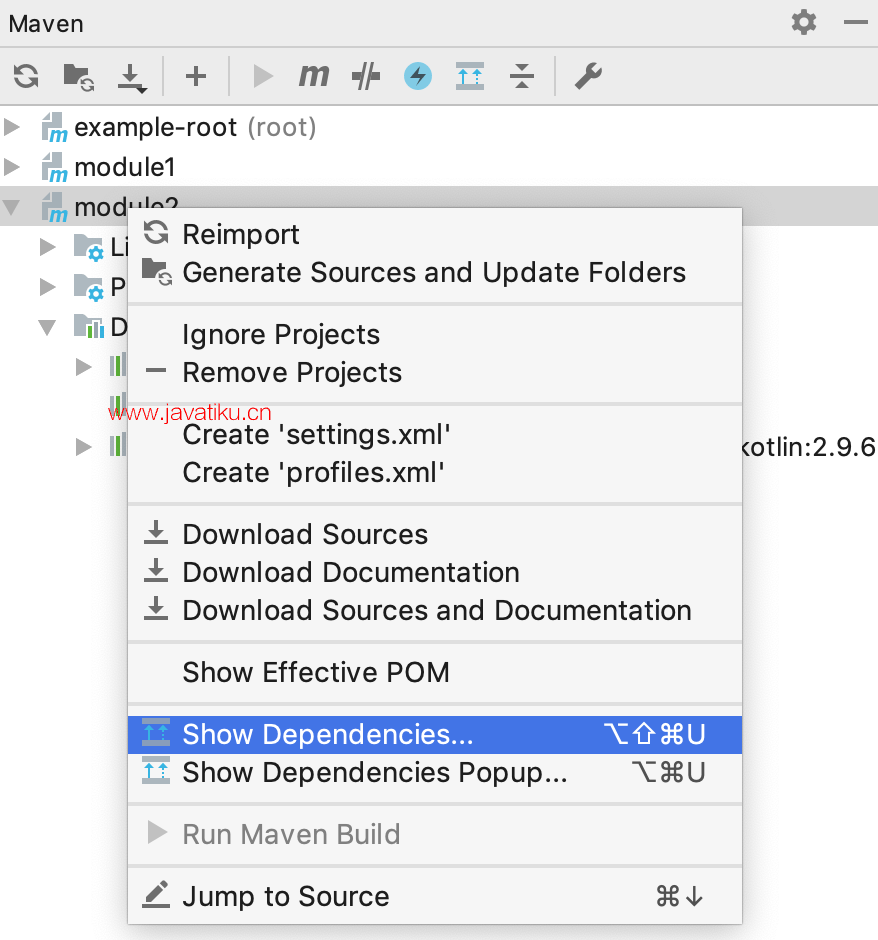This screenshot has height=940, width=878.
Task: Select Download Sources and Documentation menu item
Action: click(435, 610)
